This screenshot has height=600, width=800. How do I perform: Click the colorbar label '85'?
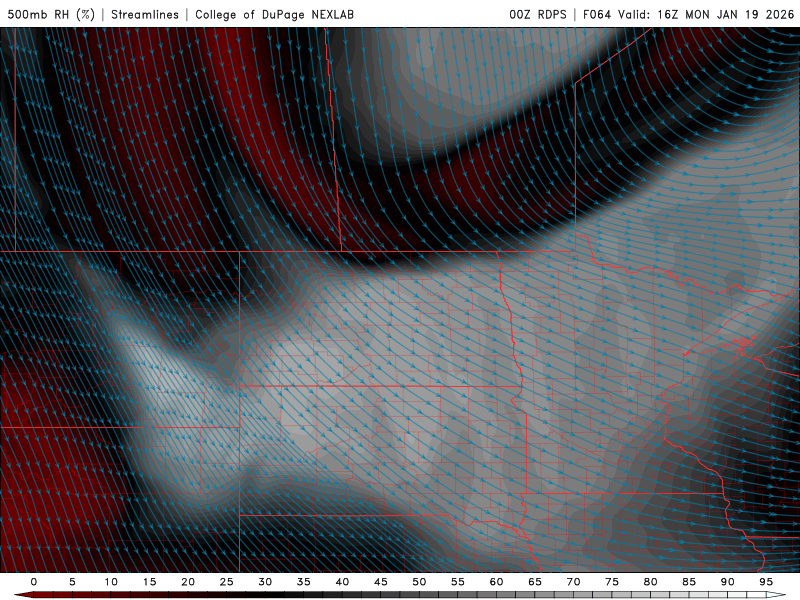click(x=689, y=582)
